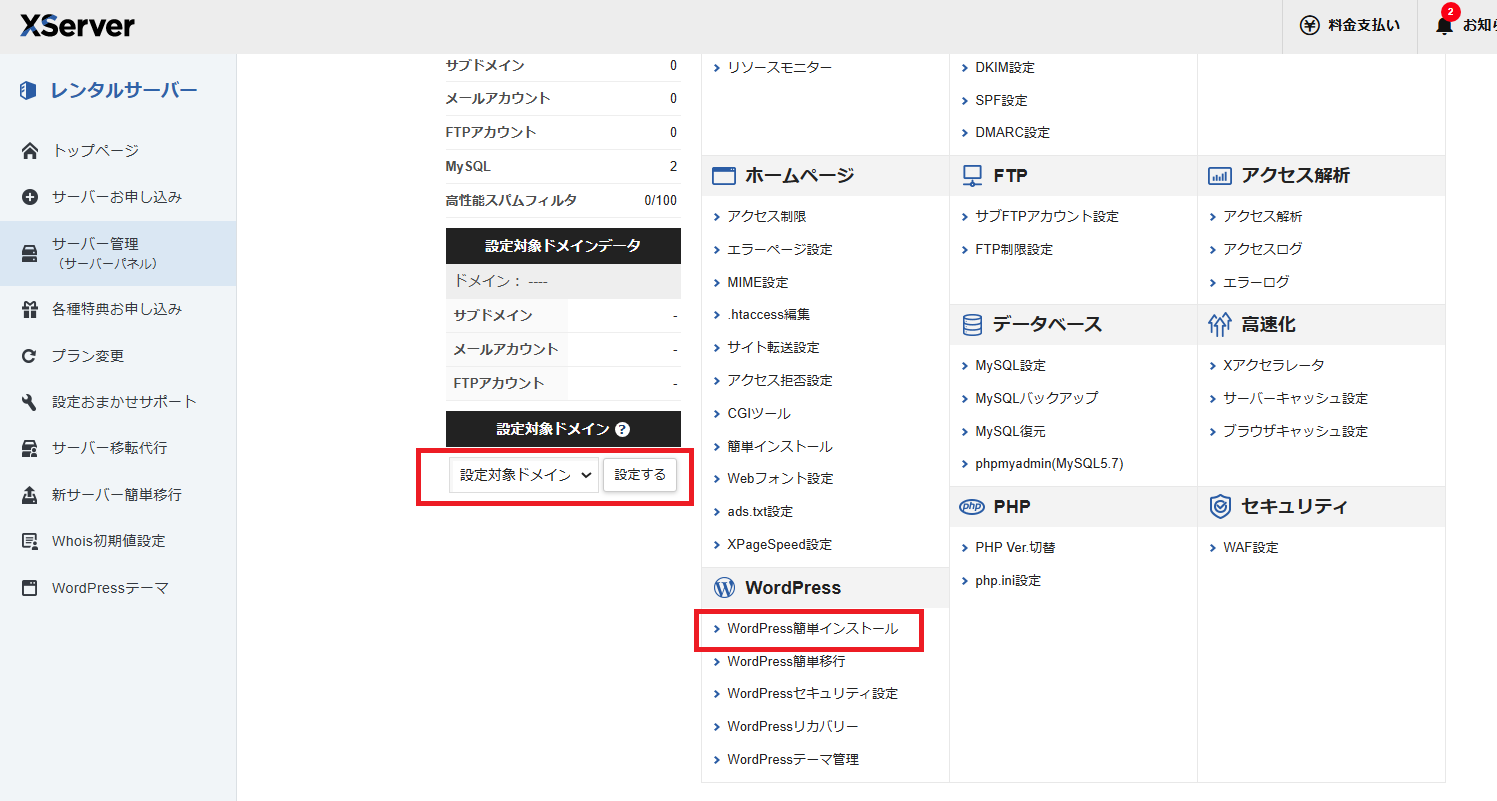1497x801 pixels.
Task: Open the MySQL設定 link
Action: pyautogui.click(x=1010, y=366)
